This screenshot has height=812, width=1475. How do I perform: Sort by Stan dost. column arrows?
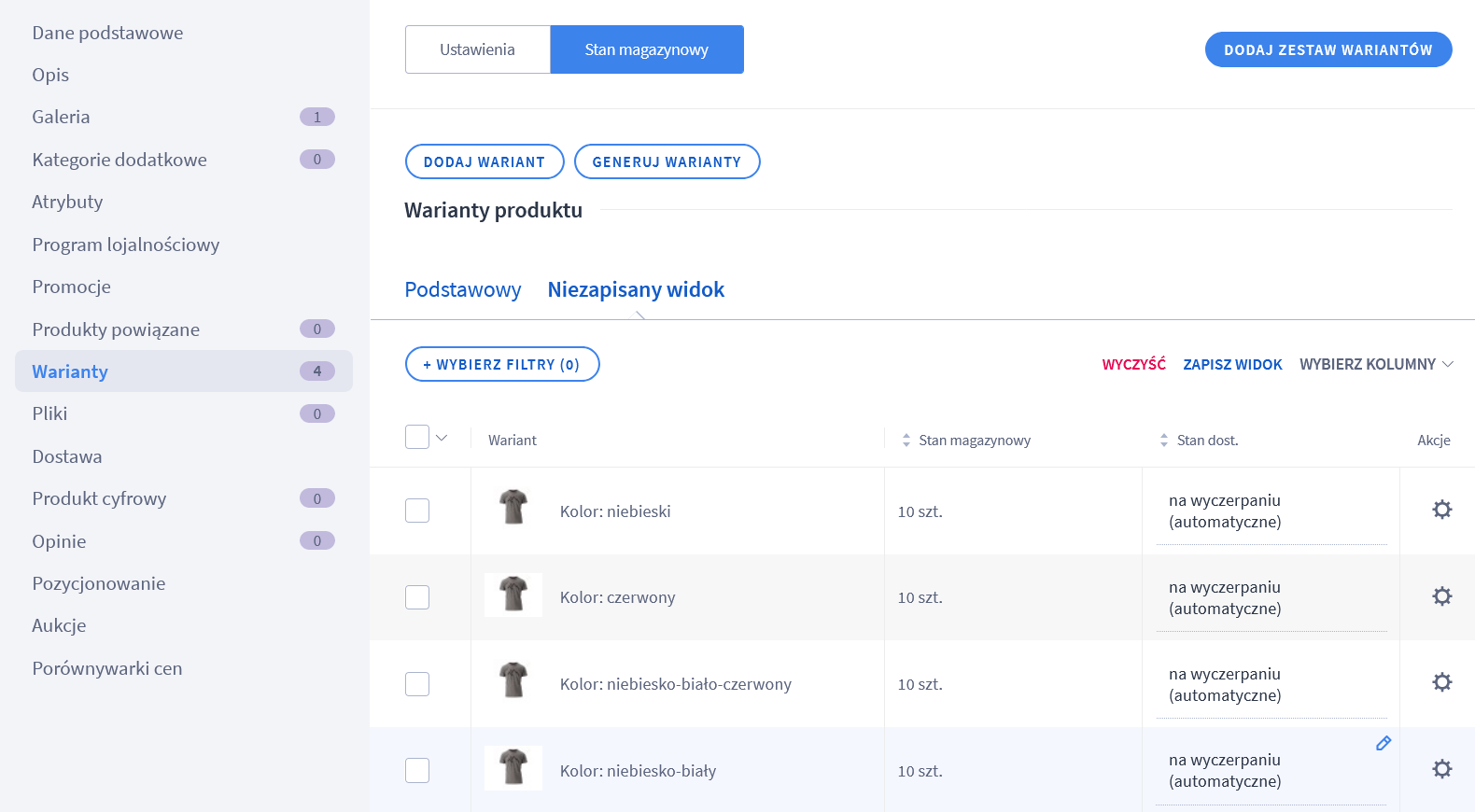pyautogui.click(x=1163, y=441)
